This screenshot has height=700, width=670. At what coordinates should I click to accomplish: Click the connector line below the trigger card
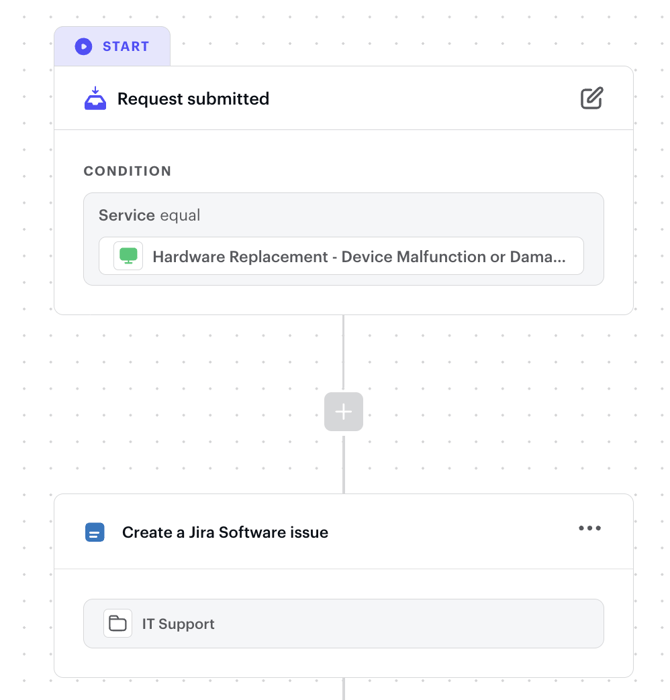(x=343, y=354)
